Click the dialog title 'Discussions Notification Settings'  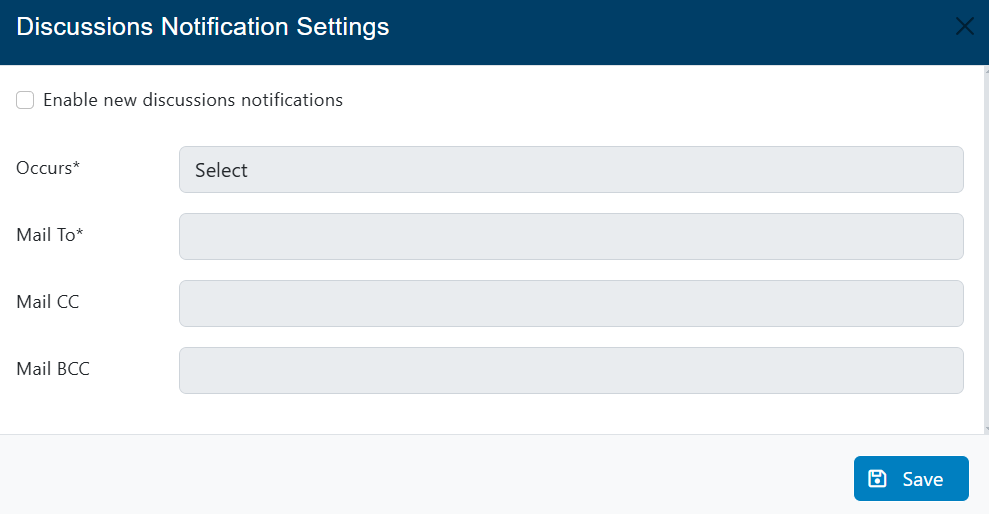203,27
